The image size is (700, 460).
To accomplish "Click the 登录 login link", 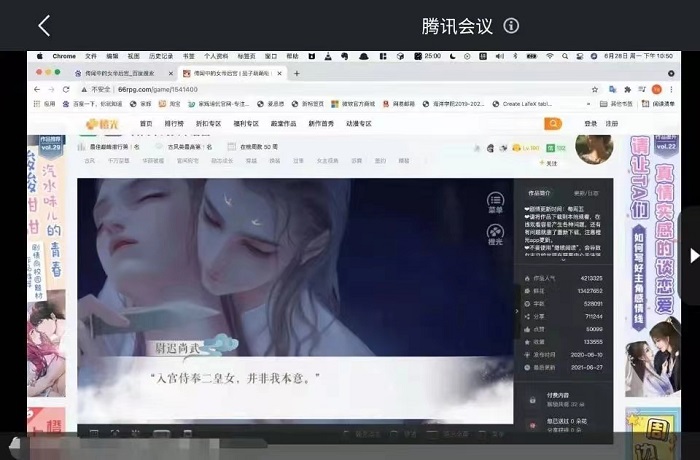I will coord(591,124).
